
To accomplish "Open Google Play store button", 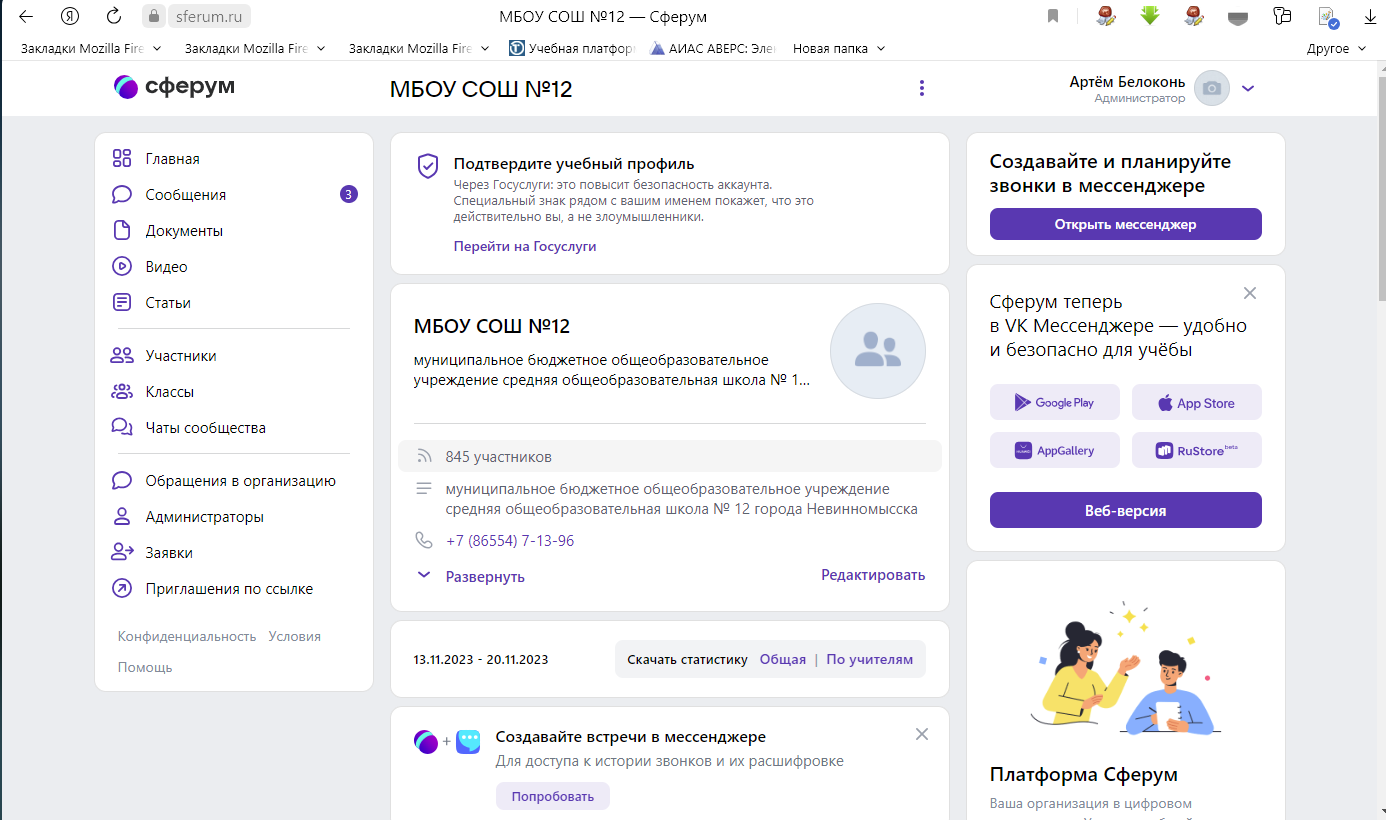I will [1056, 402].
